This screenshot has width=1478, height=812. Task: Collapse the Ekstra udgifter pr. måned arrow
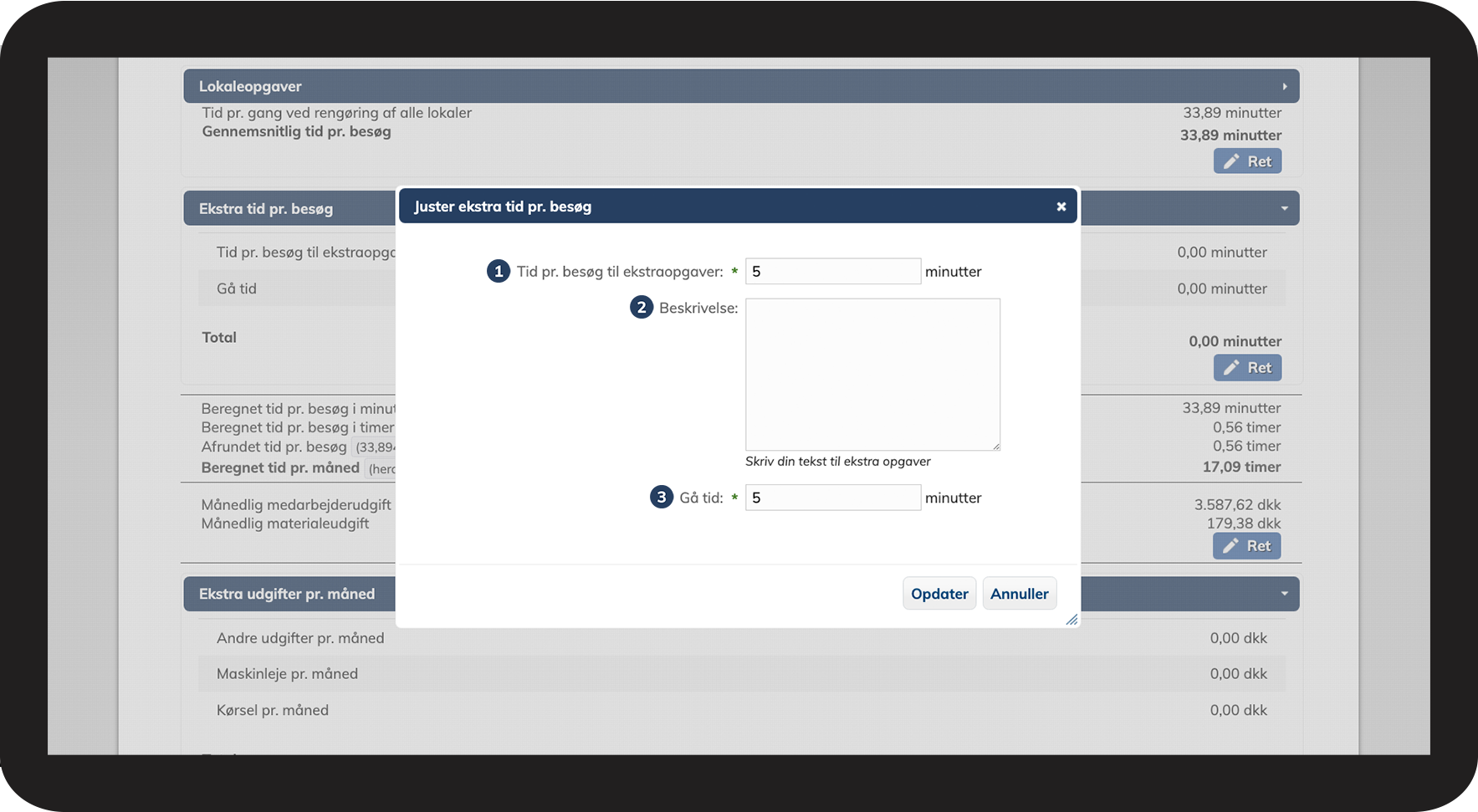1285,594
